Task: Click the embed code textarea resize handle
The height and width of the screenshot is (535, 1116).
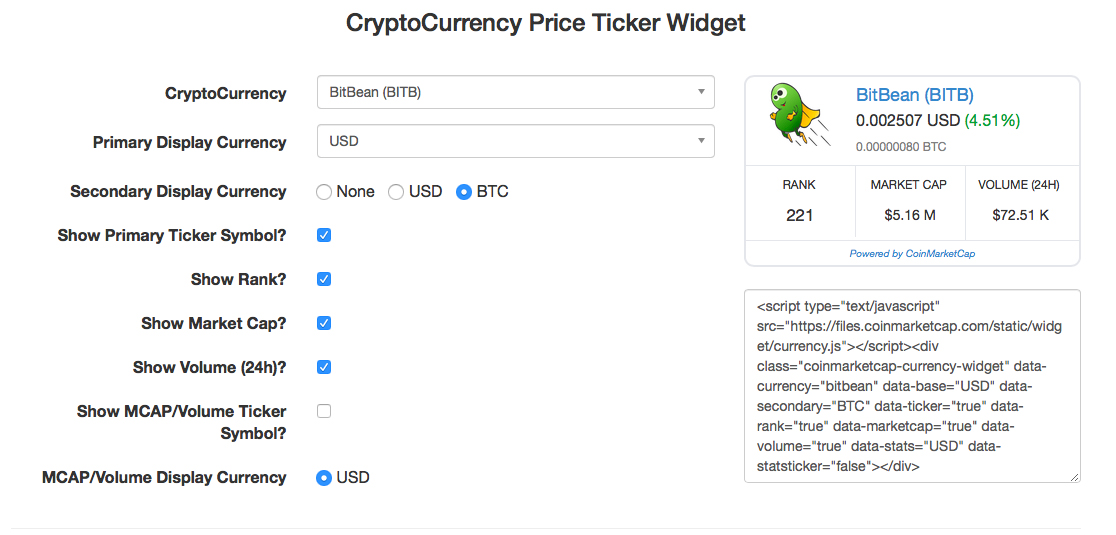Action: point(1074,477)
